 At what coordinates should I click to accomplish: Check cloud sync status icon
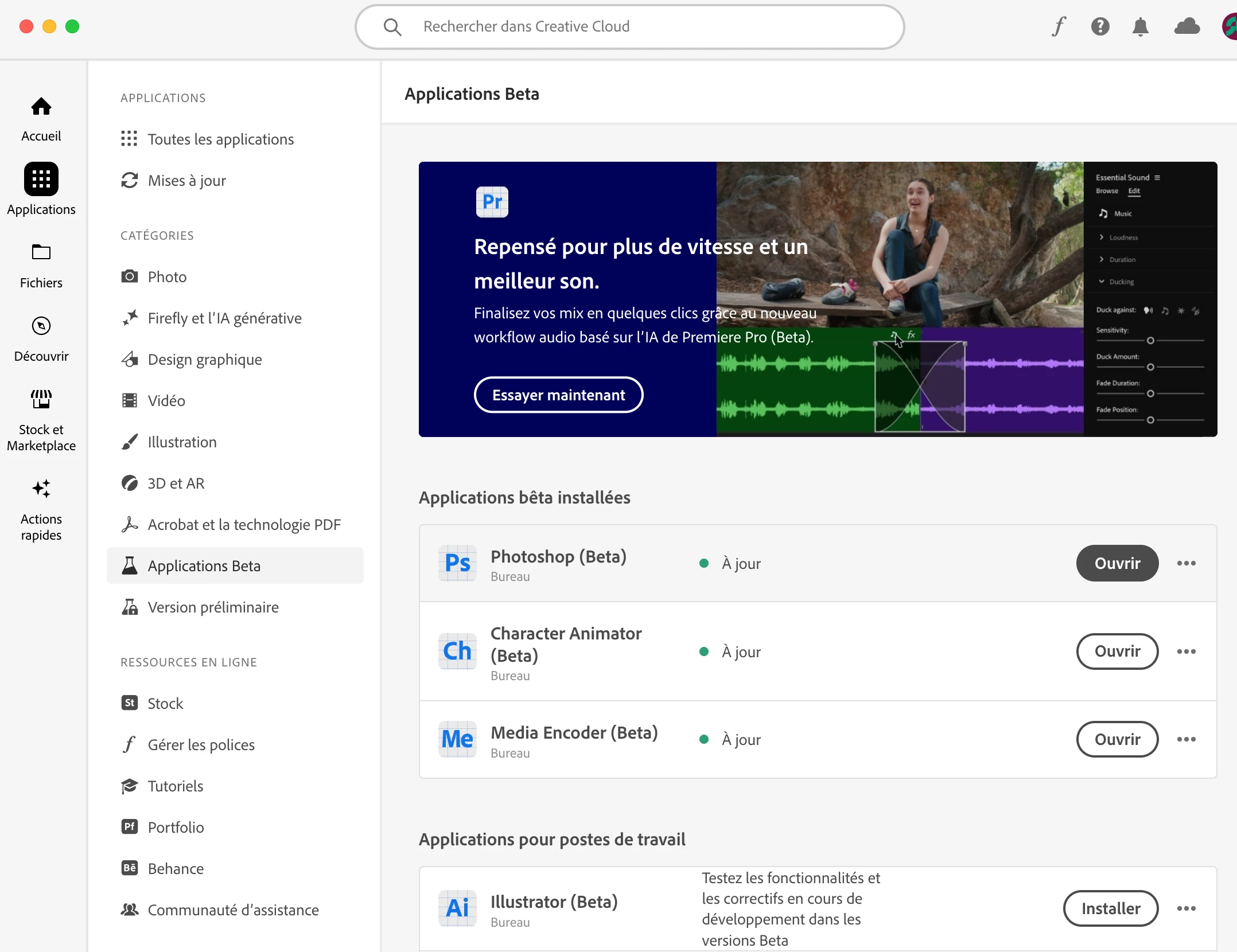pos(1187,26)
